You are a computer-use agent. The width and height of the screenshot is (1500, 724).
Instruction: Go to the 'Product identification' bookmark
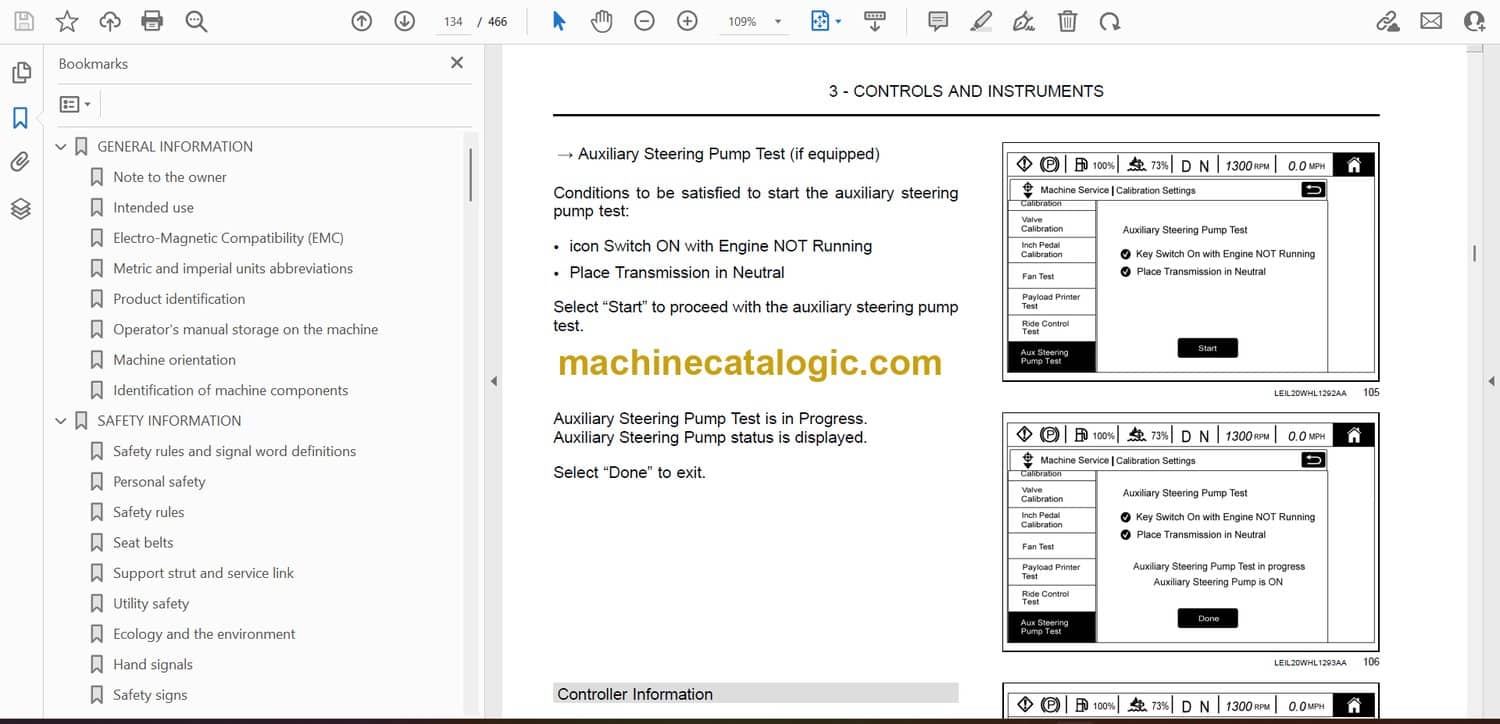179,299
